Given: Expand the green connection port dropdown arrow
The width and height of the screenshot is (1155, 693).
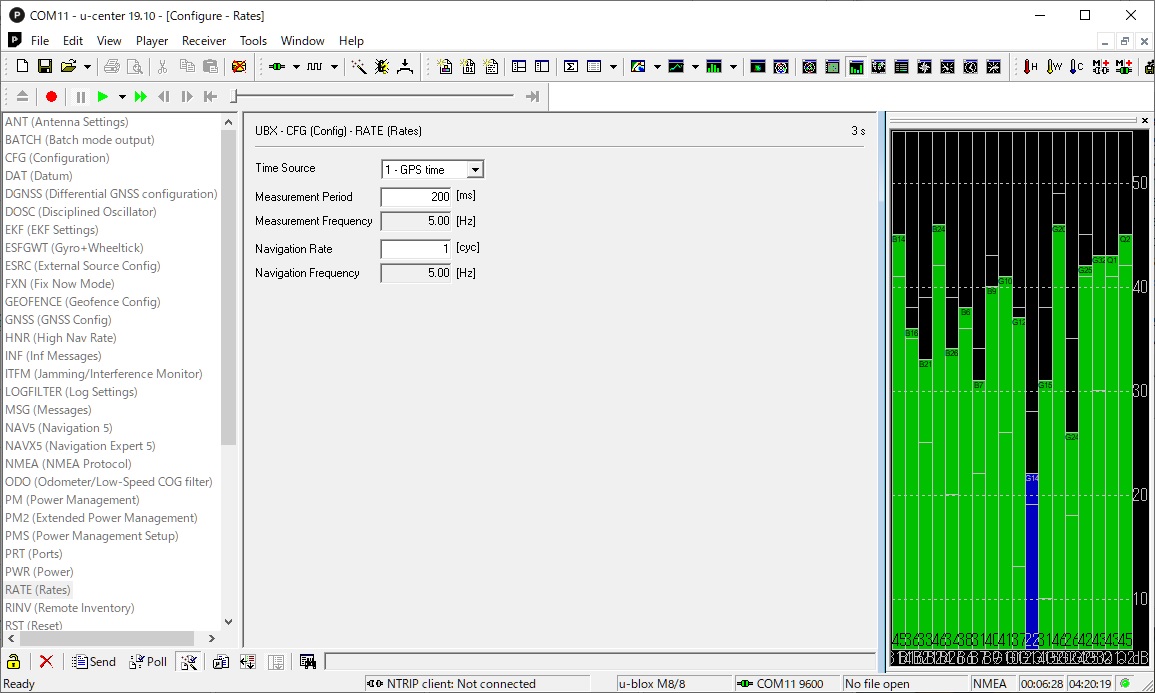Looking at the screenshot, I should pos(296,67).
